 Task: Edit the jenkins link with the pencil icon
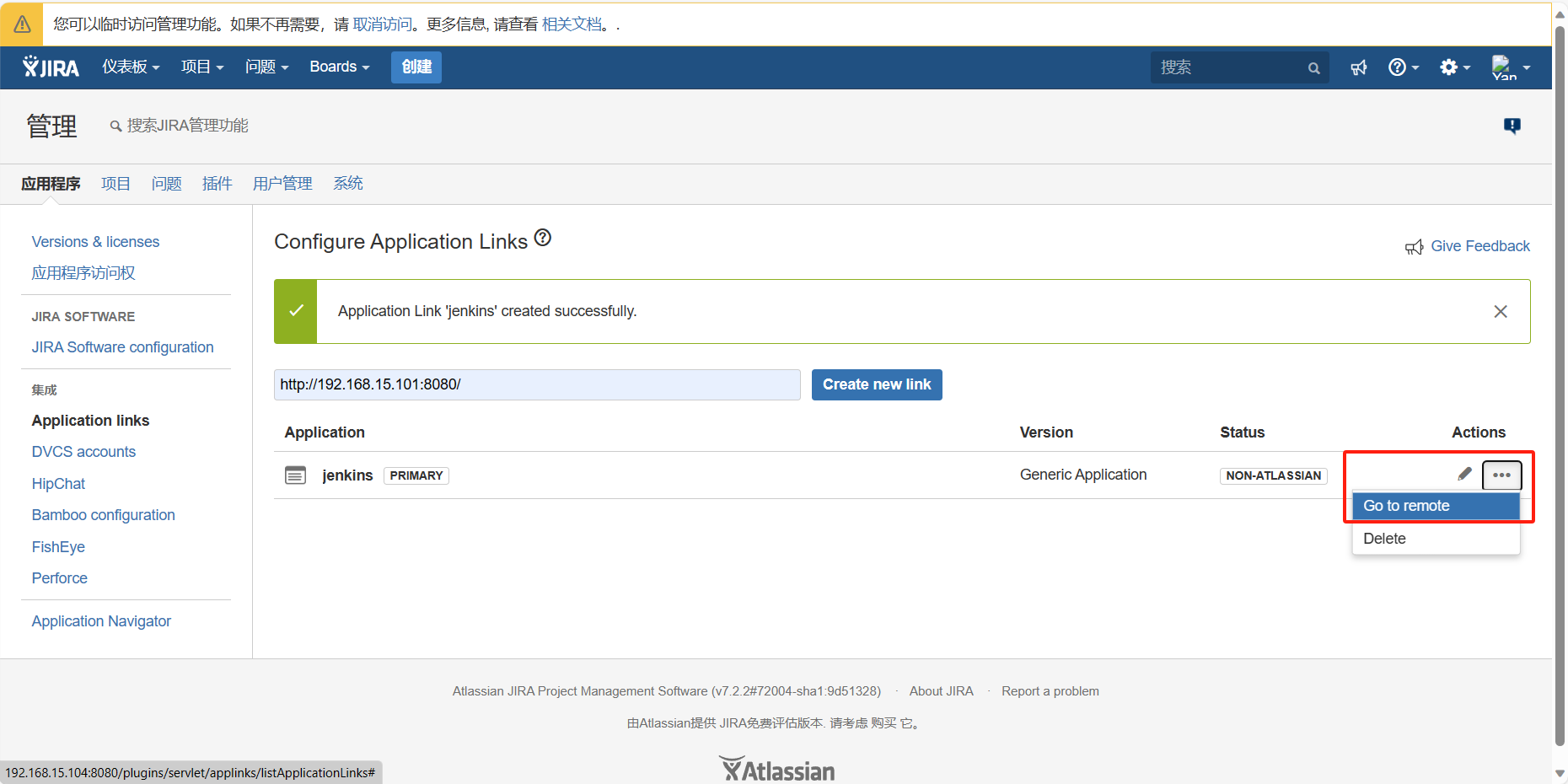1465,474
